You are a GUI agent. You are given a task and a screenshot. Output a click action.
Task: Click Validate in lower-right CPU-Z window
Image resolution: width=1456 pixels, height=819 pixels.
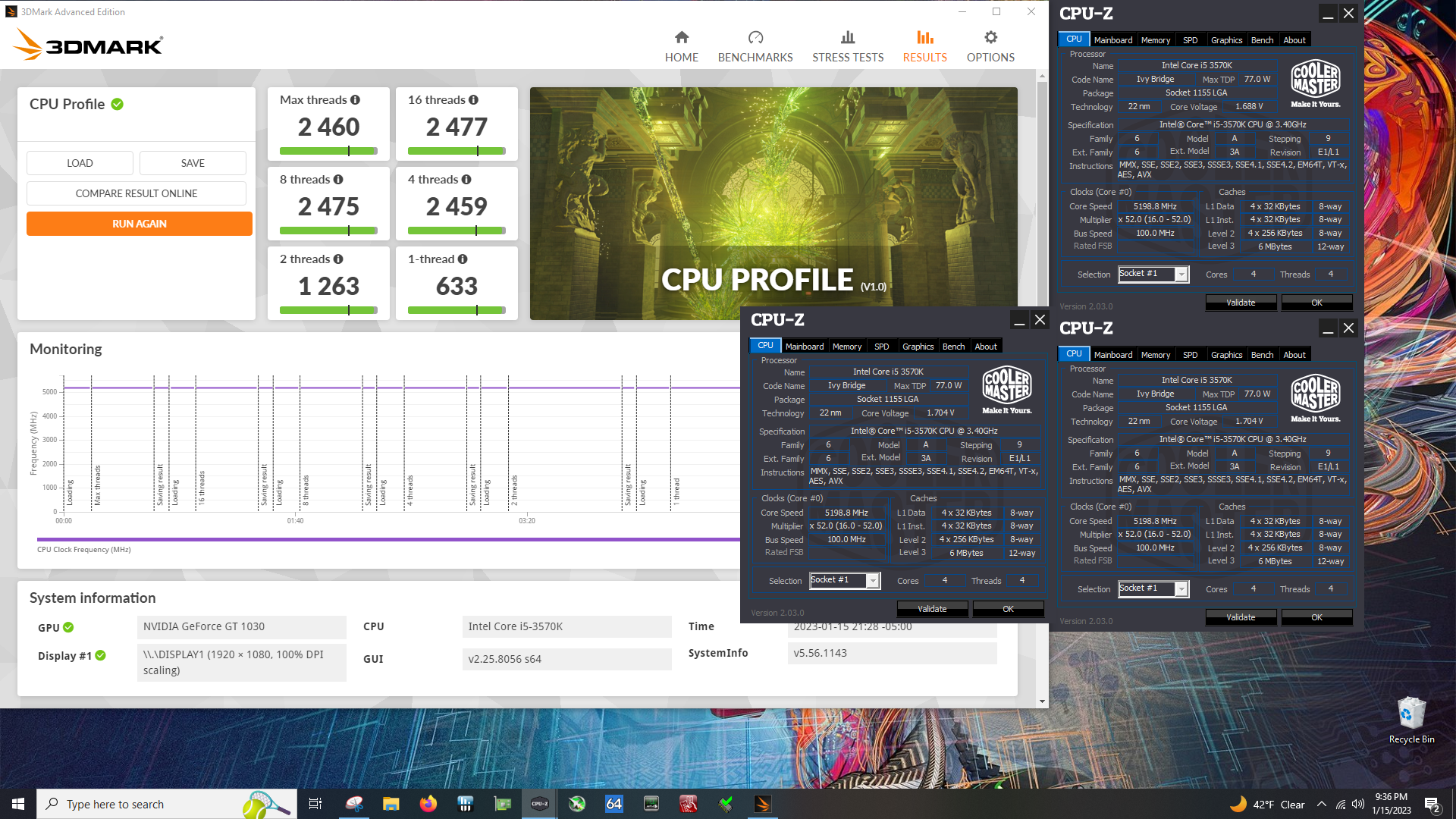[1241, 617]
